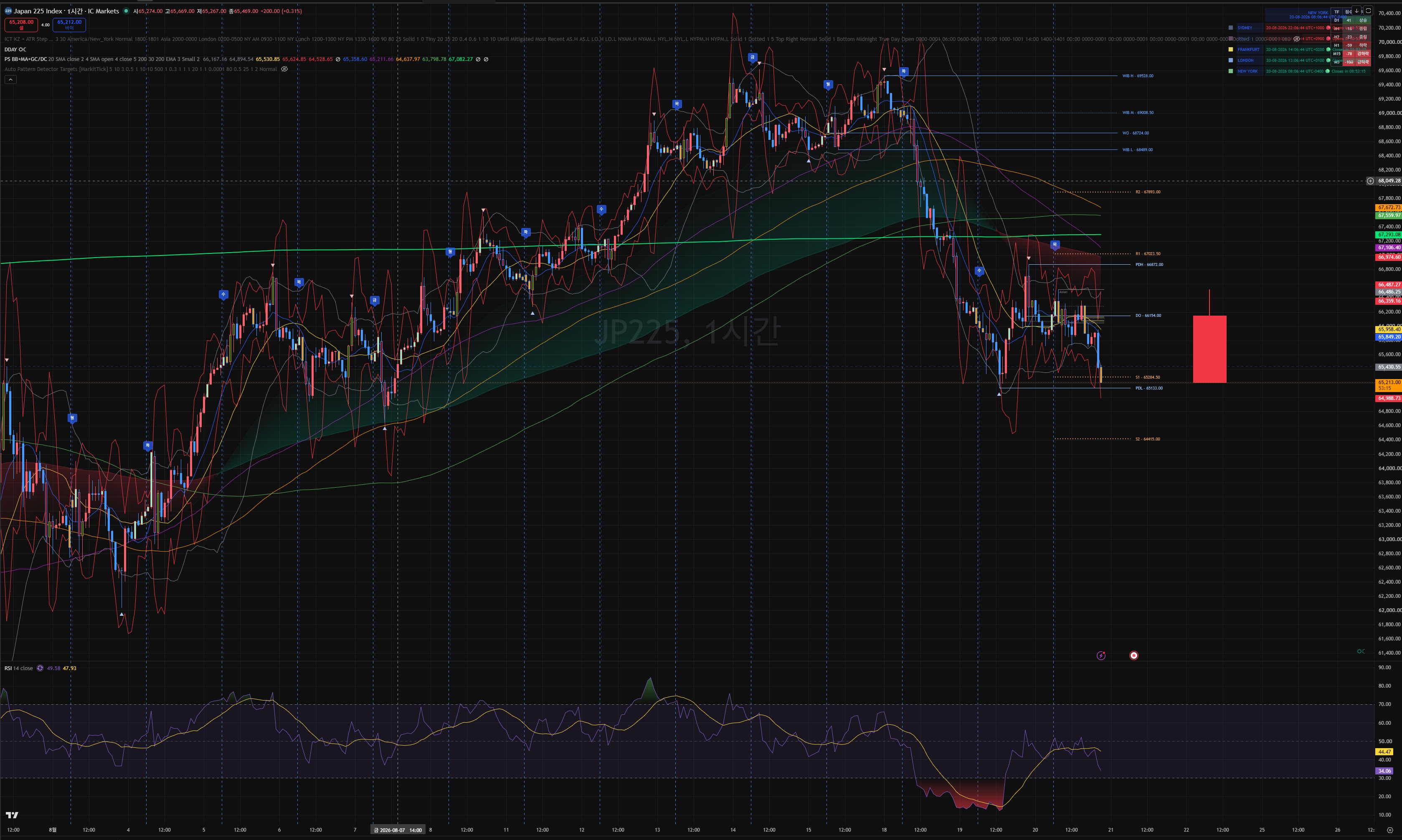
Task: Click the blue 65,358.60 legend value
Action: click(x=355, y=59)
